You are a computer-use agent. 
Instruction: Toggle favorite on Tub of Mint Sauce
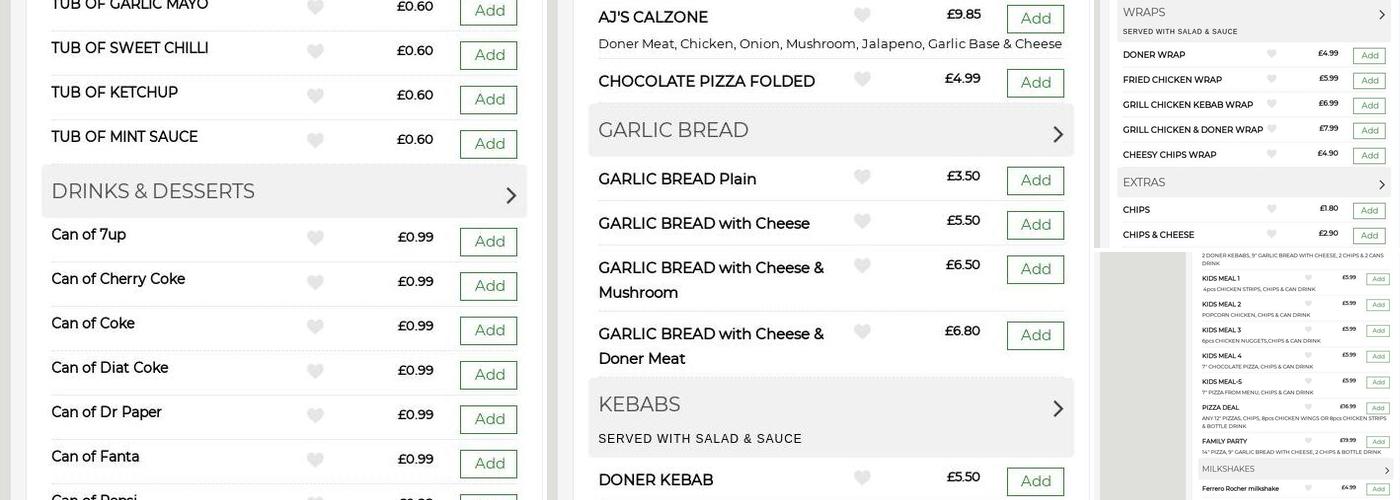click(315, 140)
